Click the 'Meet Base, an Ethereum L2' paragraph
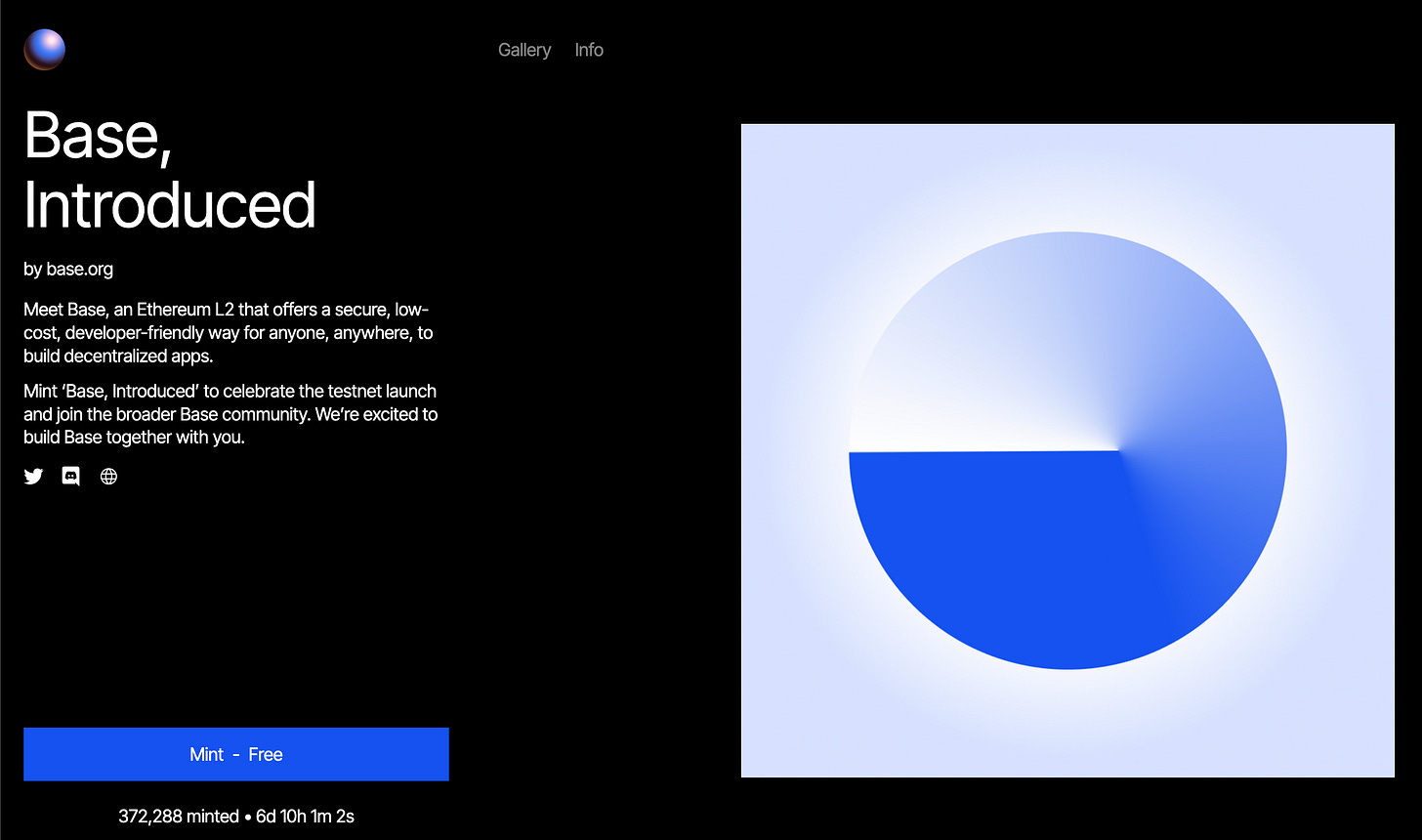1422x840 pixels. coord(229,333)
